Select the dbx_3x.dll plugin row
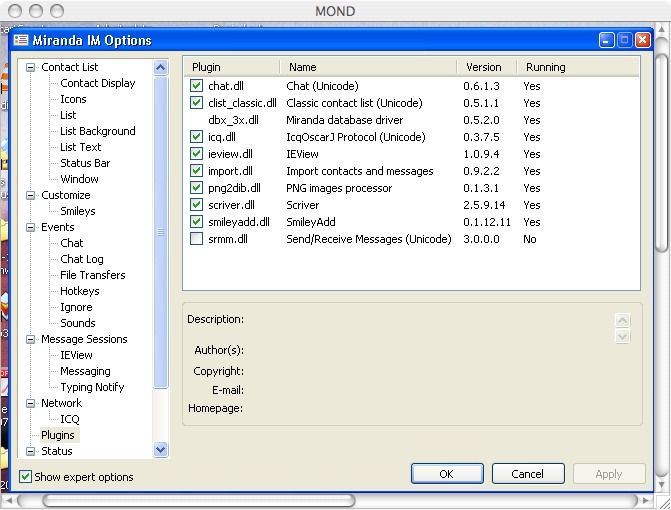The width and height of the screenshot is (671, 510). [x=233, y=120]
